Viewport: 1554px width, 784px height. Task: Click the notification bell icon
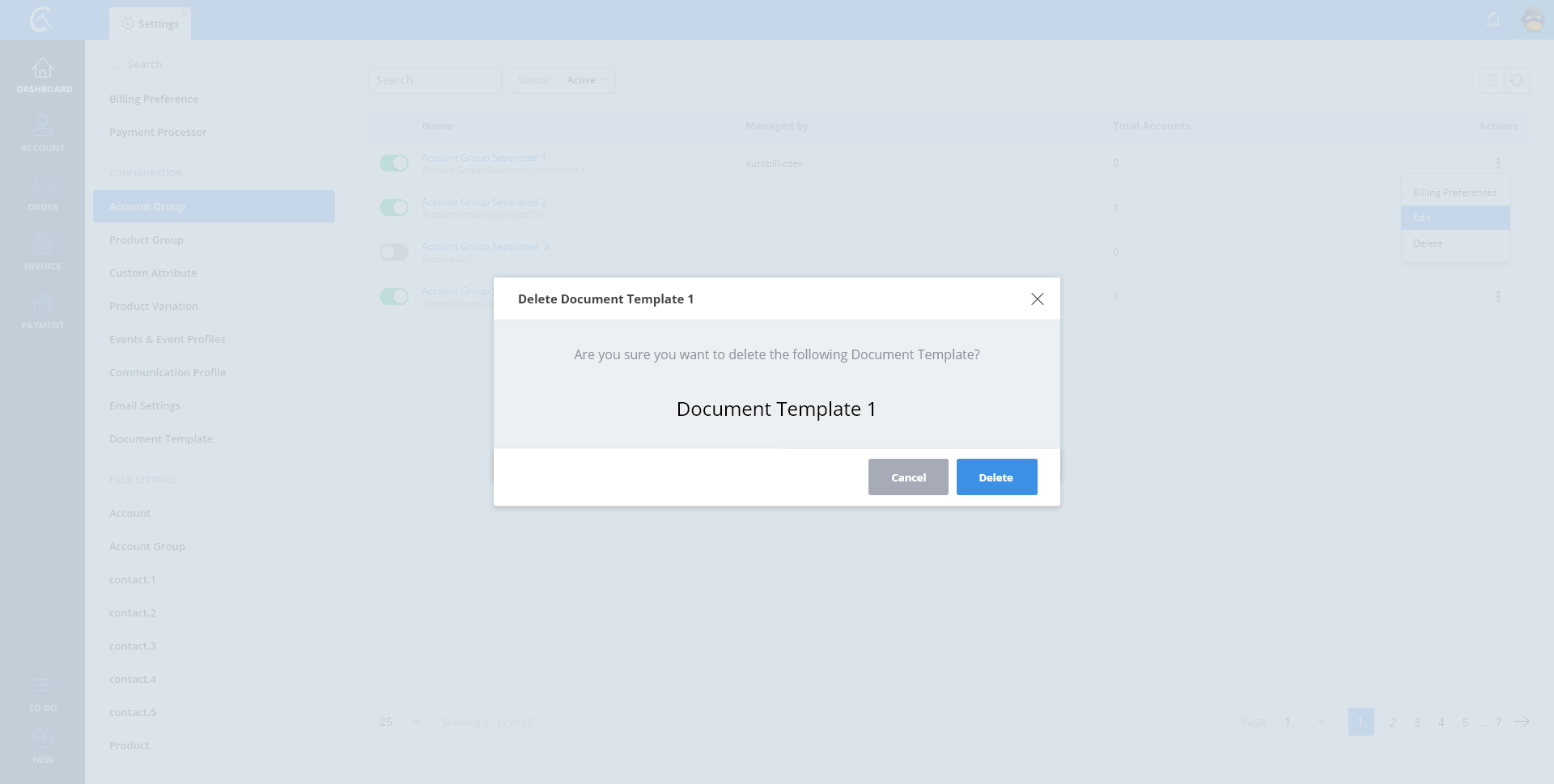pyautogui.click(x=1493, y=19)
